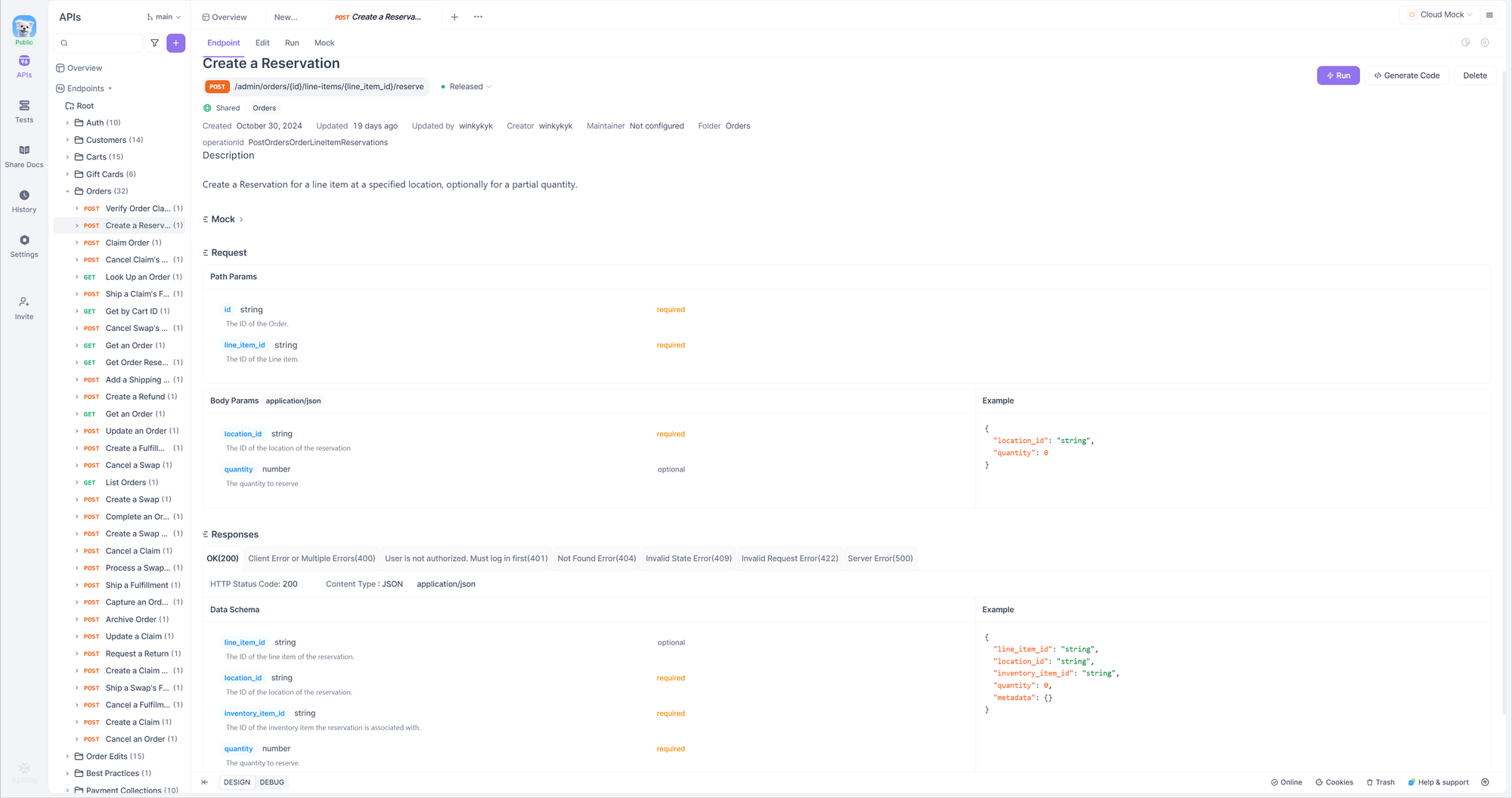The width and height of the screenshot is (1512, 798).
Task: Select the Not Found Error(404) response tab
Action: tap(596, 558)
